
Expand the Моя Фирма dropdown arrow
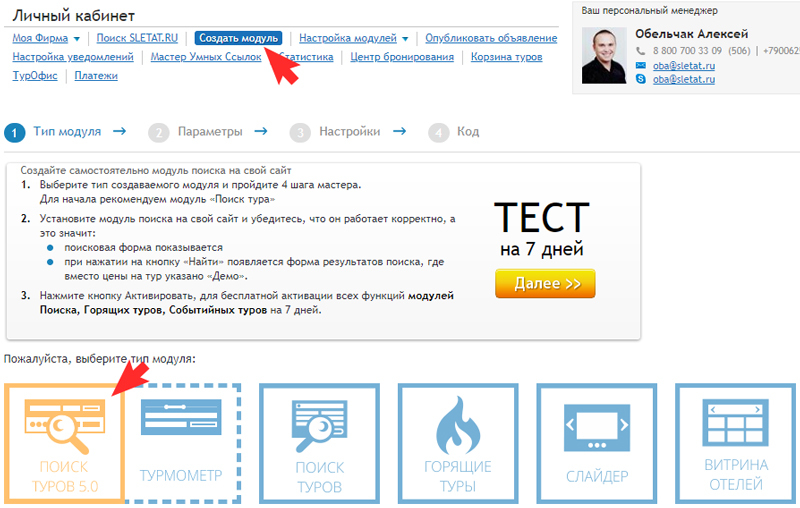(x=77, y=39)
